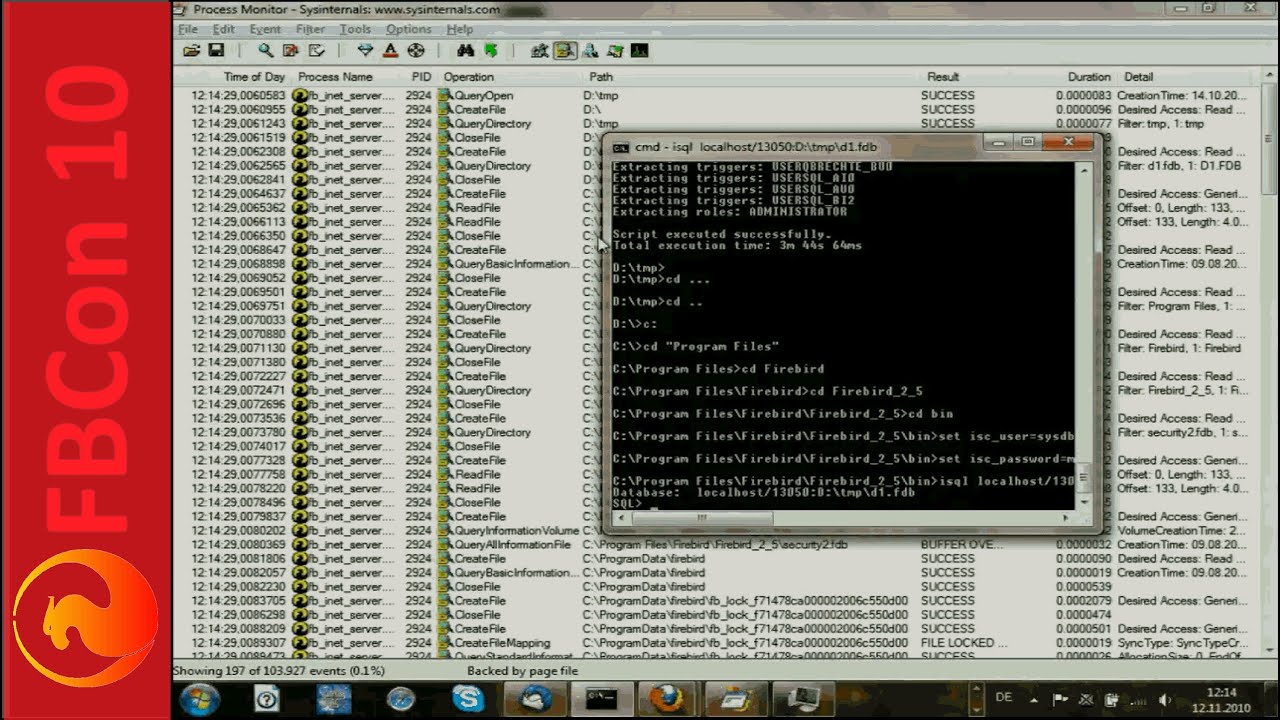Click the Find (binoculars) toolbar icon
Image resolution: width=1280 pixels, height=720 pixels.
[x=465, y=50]
